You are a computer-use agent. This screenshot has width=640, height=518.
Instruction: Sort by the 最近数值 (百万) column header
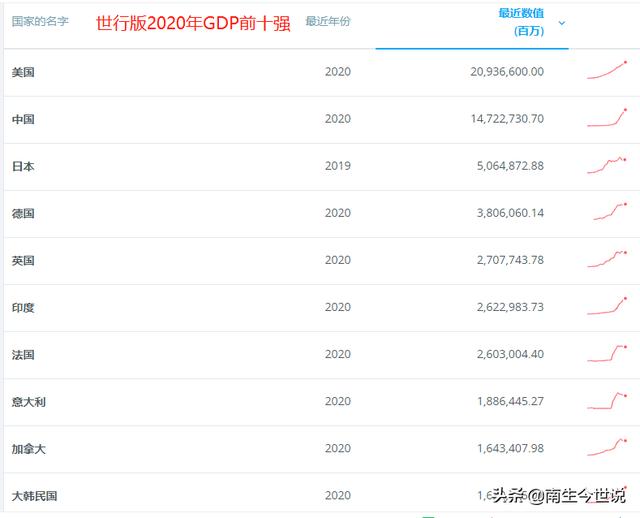point(520,22)
